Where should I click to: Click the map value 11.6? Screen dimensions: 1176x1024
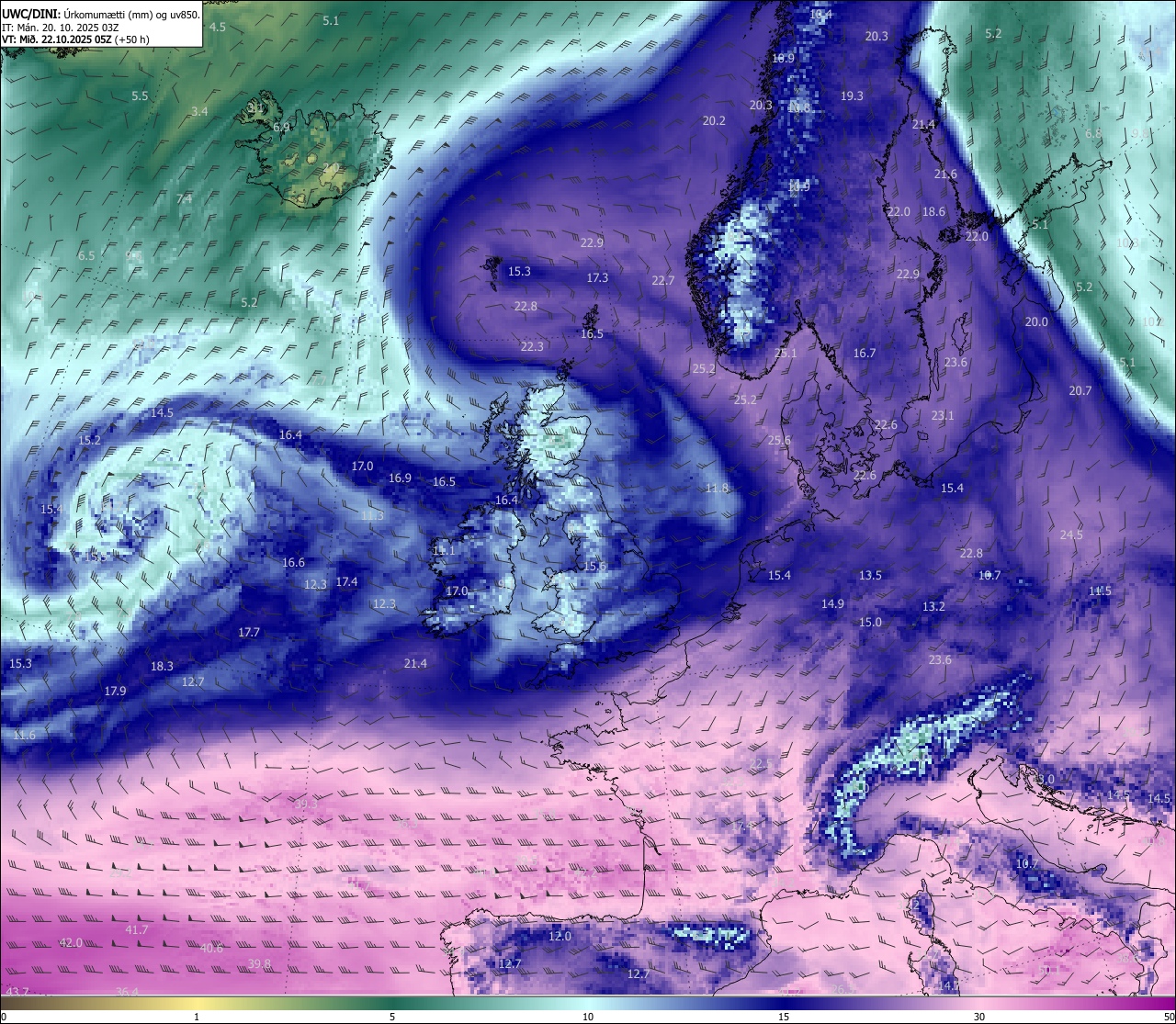coord(24,735)
